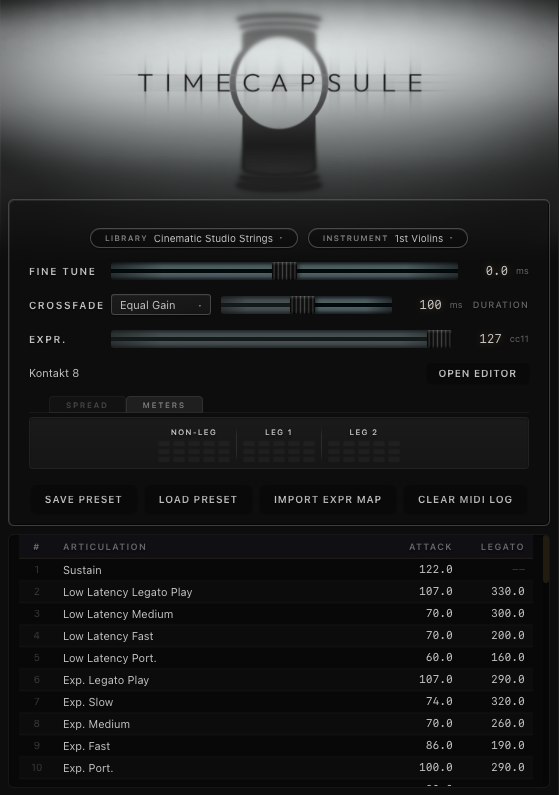This screenshot has width=559, height=795.
Task: Open the Library dropdown Cinematic Studio Strings
Action: point(194,238)
